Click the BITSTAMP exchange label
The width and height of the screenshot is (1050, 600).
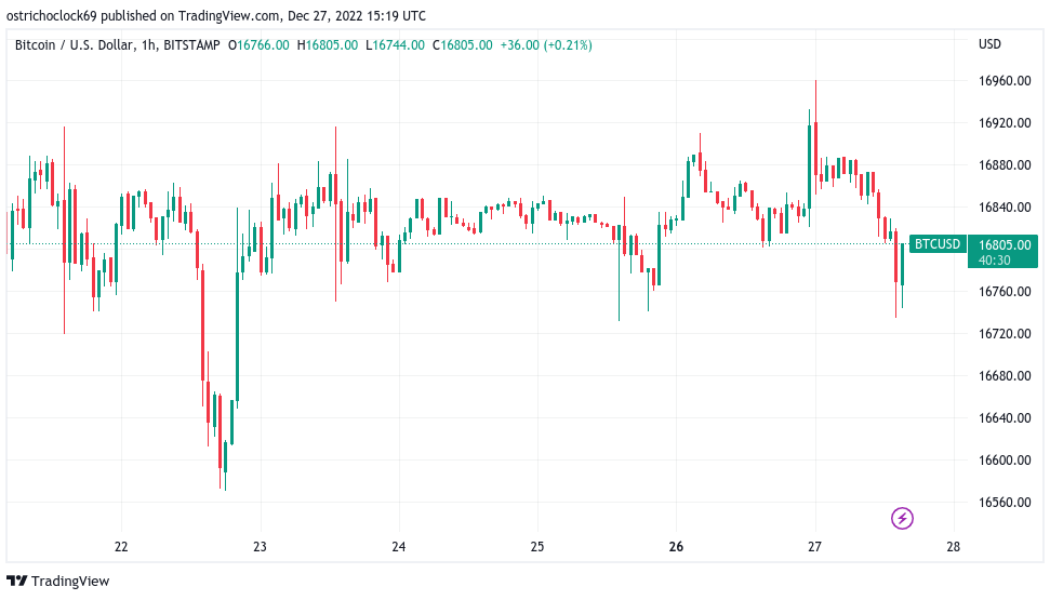pyautogui.click(x=193, y=45)
